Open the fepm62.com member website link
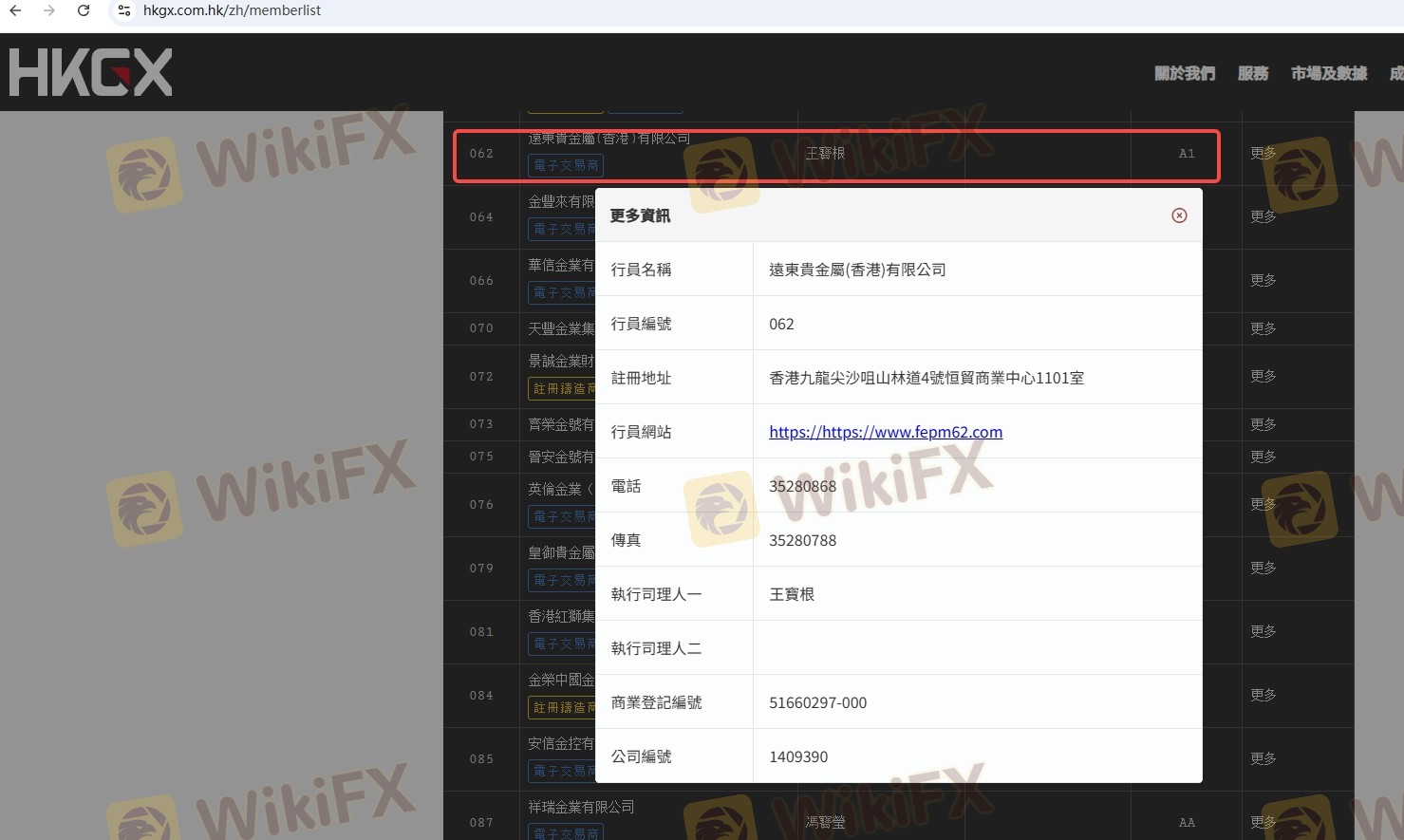 pyautogui.click(x=885, y=432)
